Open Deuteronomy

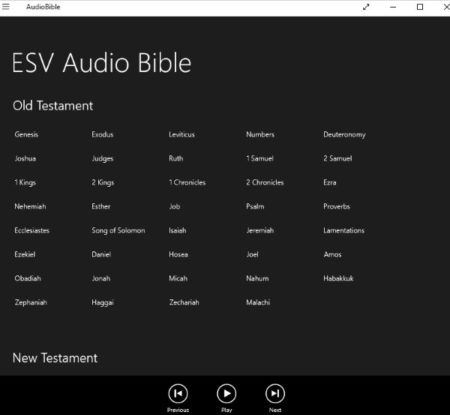pos(344,135)
